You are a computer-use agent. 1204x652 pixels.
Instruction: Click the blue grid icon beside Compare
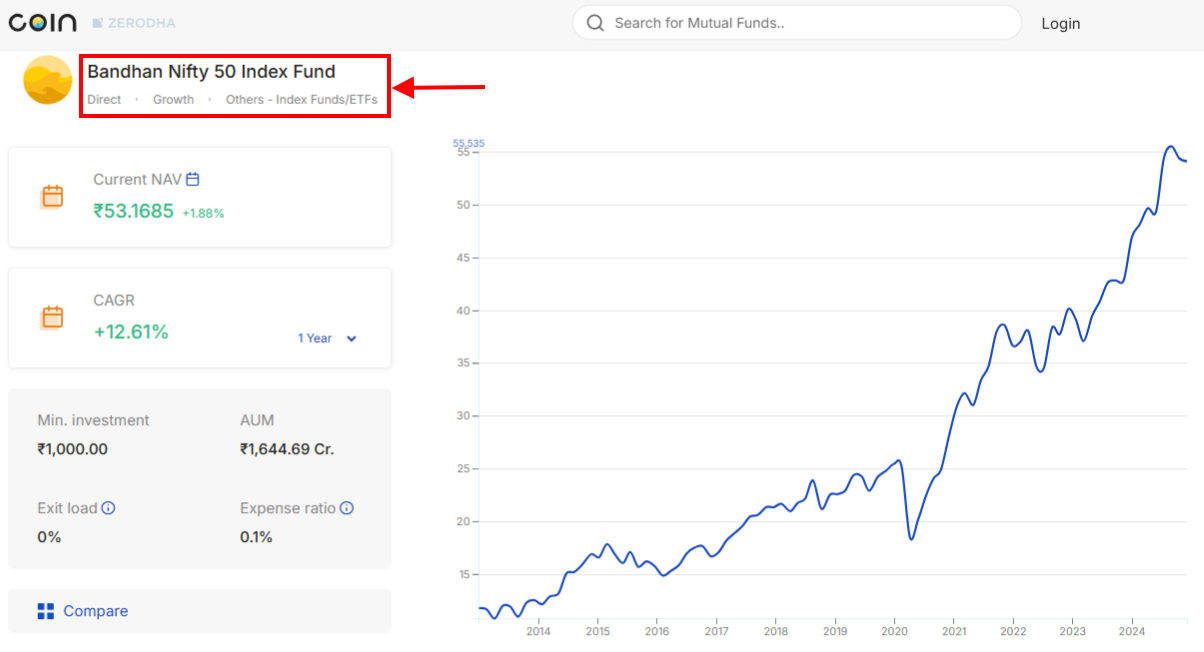44,610
